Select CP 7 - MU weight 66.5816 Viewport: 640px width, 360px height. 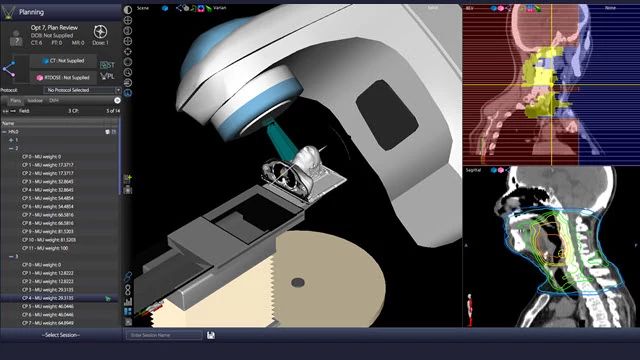click(48, 215)
